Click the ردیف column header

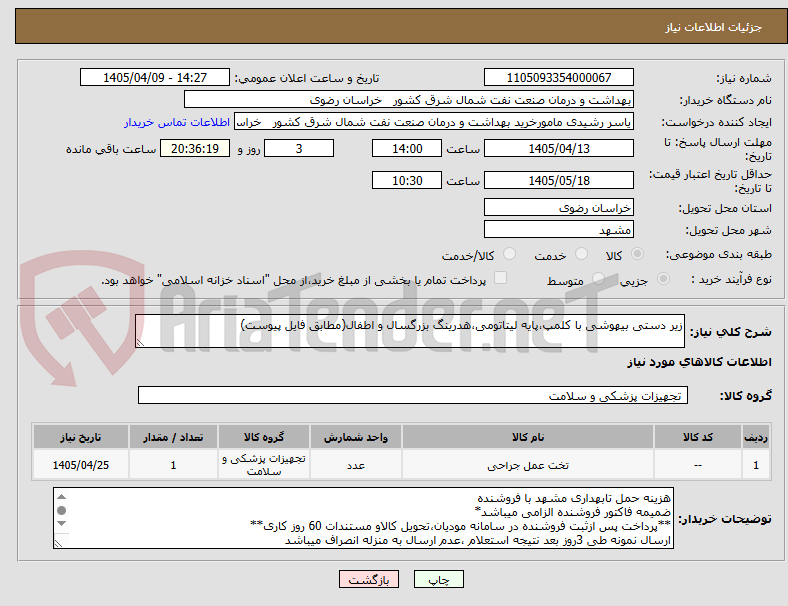tap(755, 437)
